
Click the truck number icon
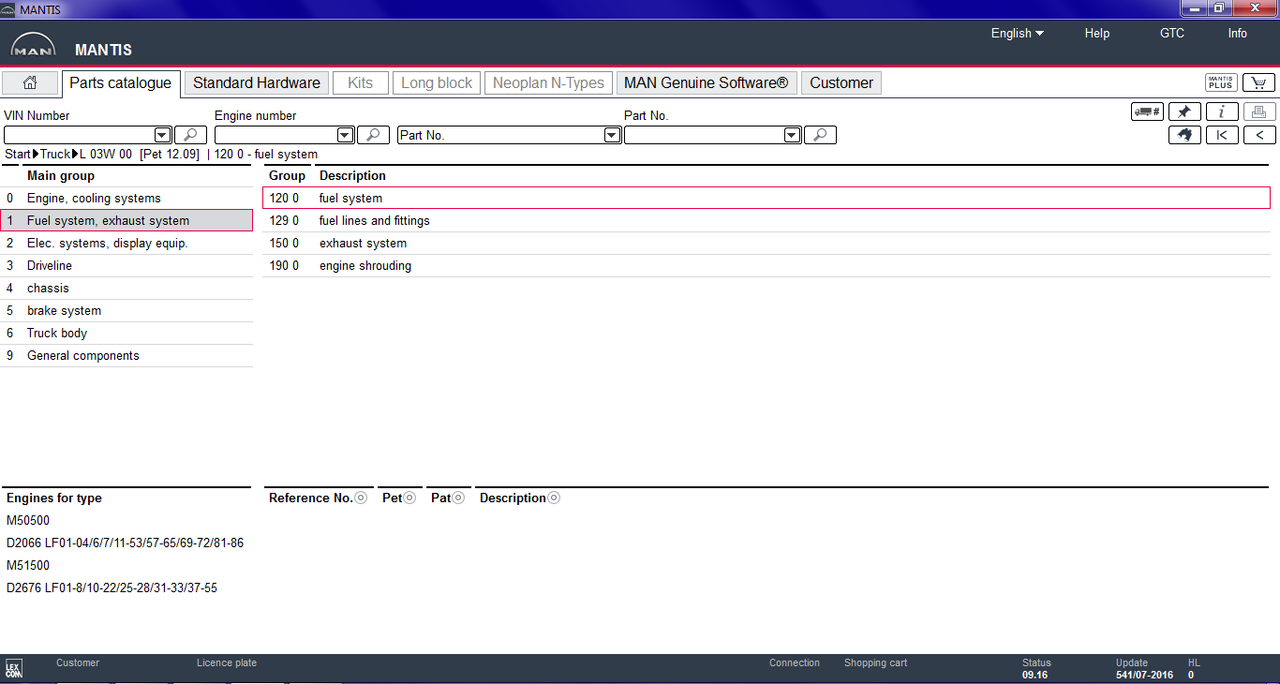click(x=1147, y=112)
